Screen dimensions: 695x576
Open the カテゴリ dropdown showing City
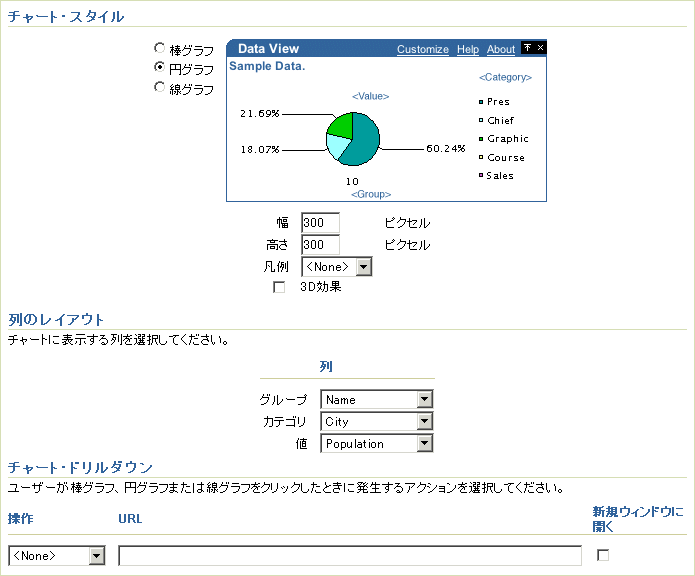point(377,421)
